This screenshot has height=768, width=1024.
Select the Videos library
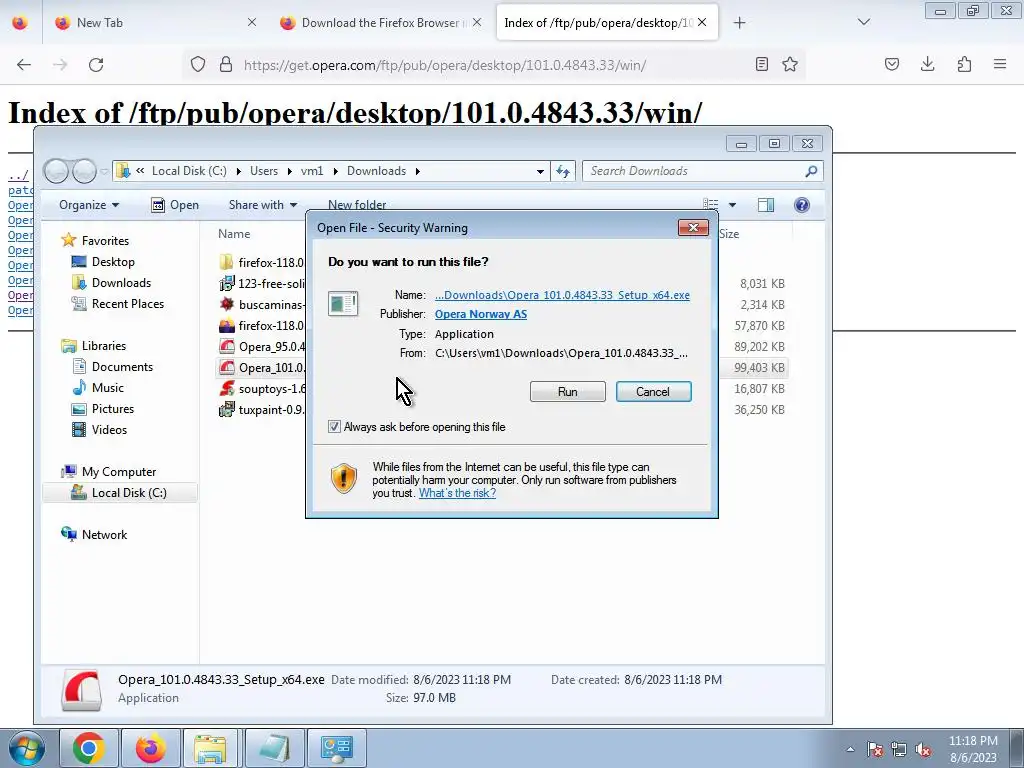tap(109, 430)
